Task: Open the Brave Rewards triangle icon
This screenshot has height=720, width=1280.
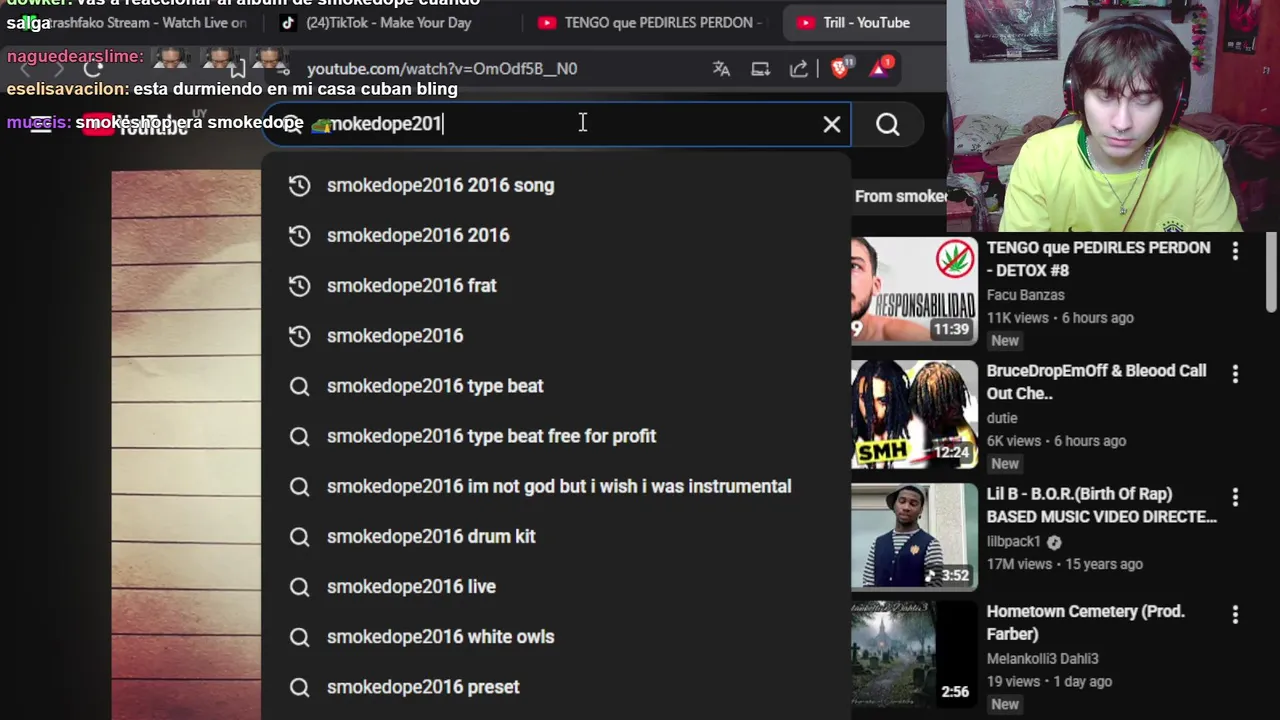Action: 880,68
